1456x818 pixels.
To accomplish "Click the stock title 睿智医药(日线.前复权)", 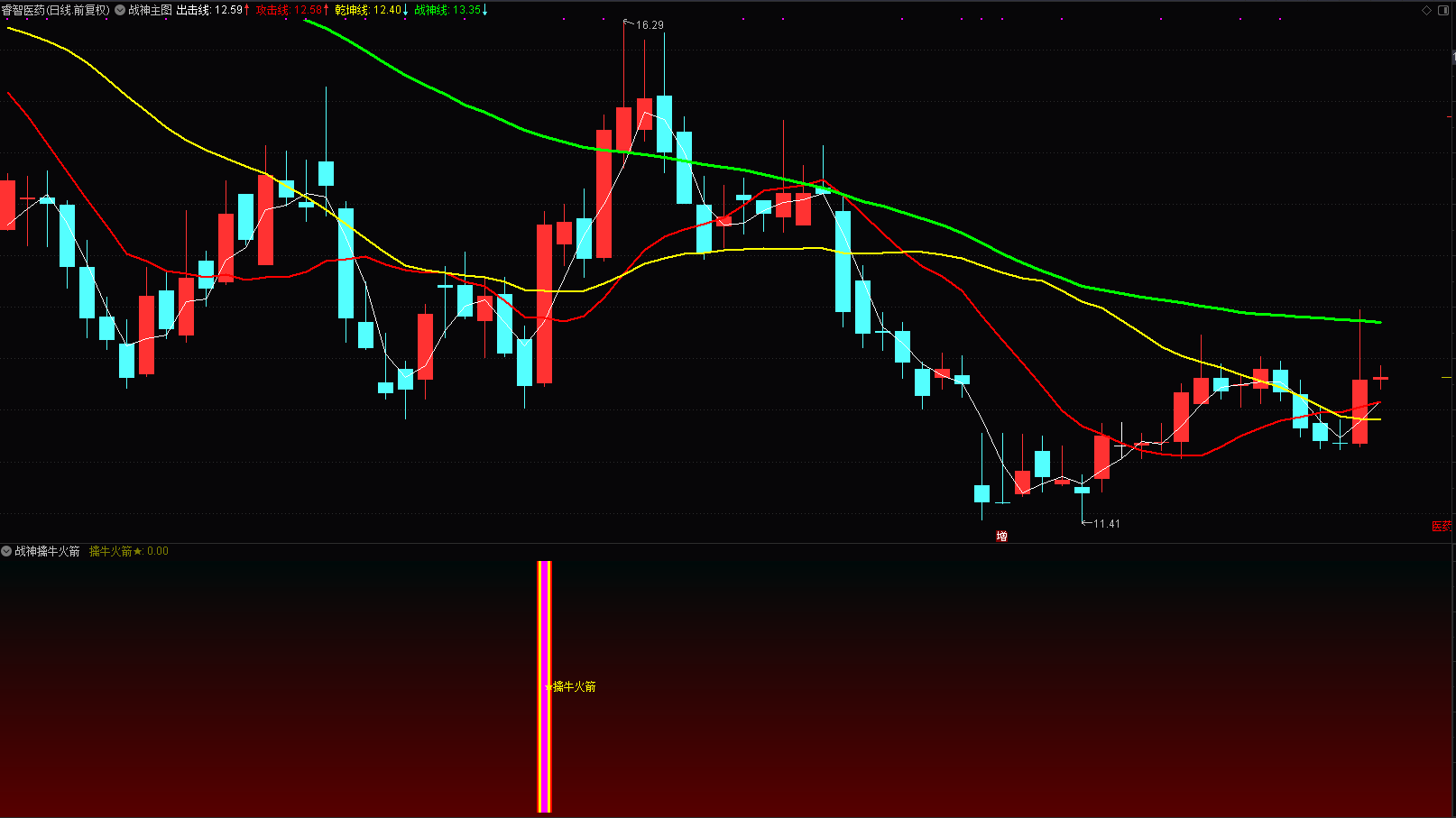I will point(56,10).
